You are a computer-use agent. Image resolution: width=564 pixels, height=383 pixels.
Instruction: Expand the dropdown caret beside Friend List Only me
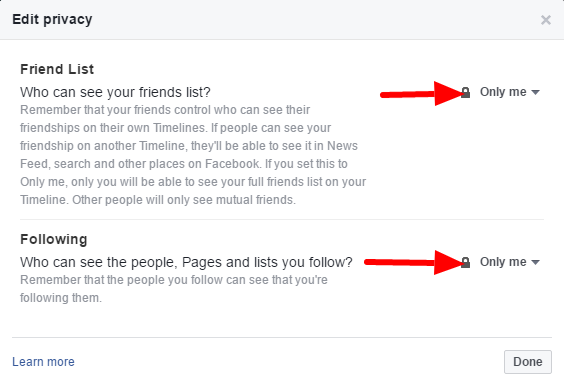[535, 92]
